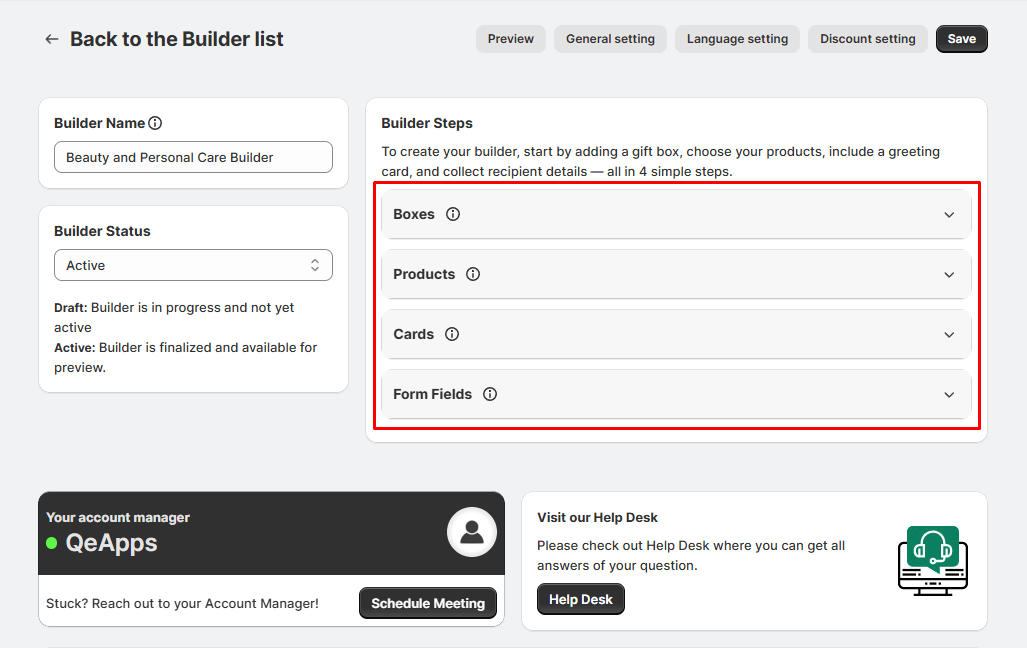Screen dimensions: 1027x648
Task: Open the Builder Status dropdown
Action: pos(193,265)
